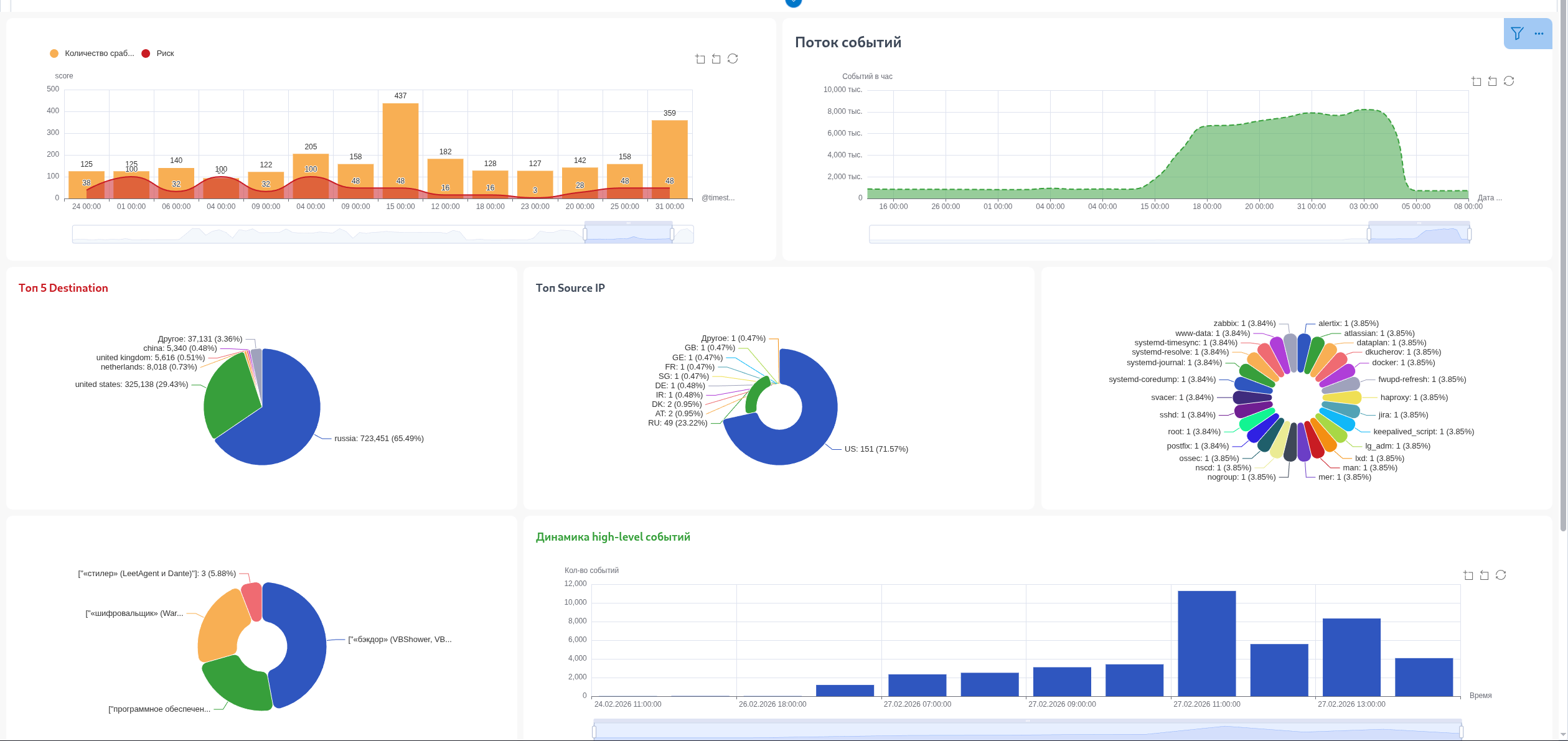This screenshot has height=741, width=1568.
Task: Click zoom reset icon on Поток событий chart
Action: 1493,81
